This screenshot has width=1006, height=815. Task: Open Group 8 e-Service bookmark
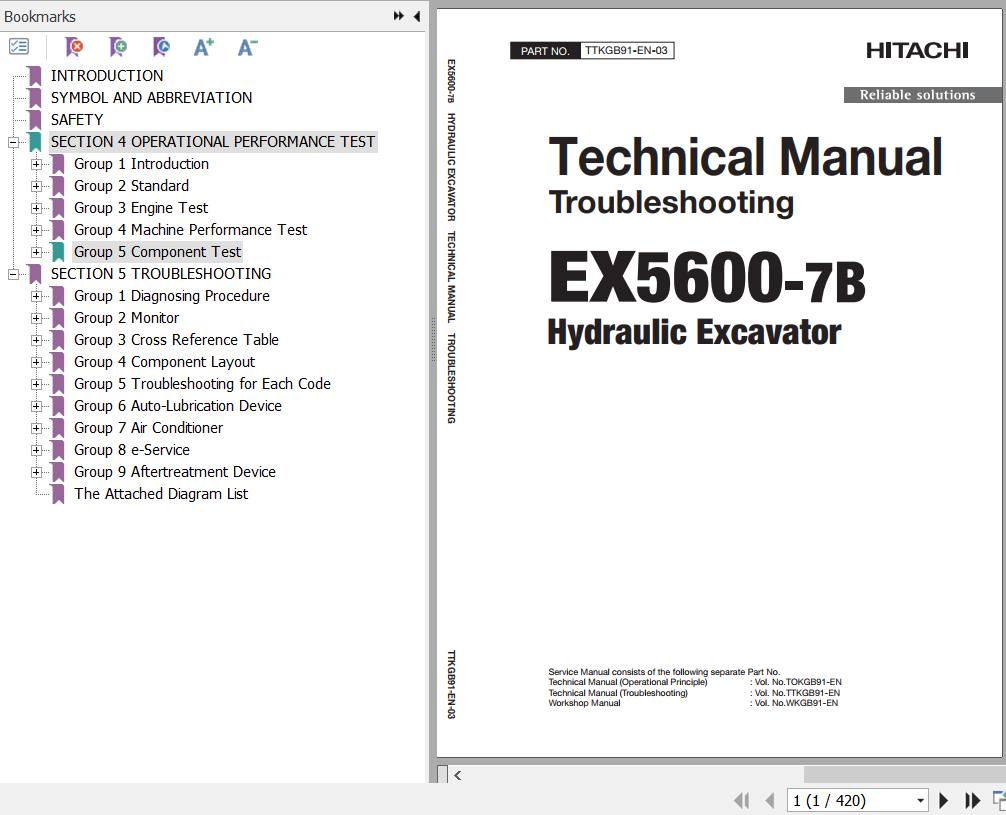132,450
